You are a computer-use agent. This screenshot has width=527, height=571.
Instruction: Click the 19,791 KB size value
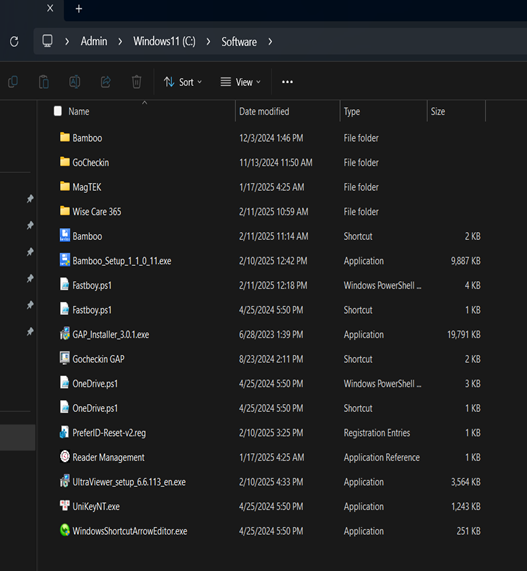tap(464, 334)
